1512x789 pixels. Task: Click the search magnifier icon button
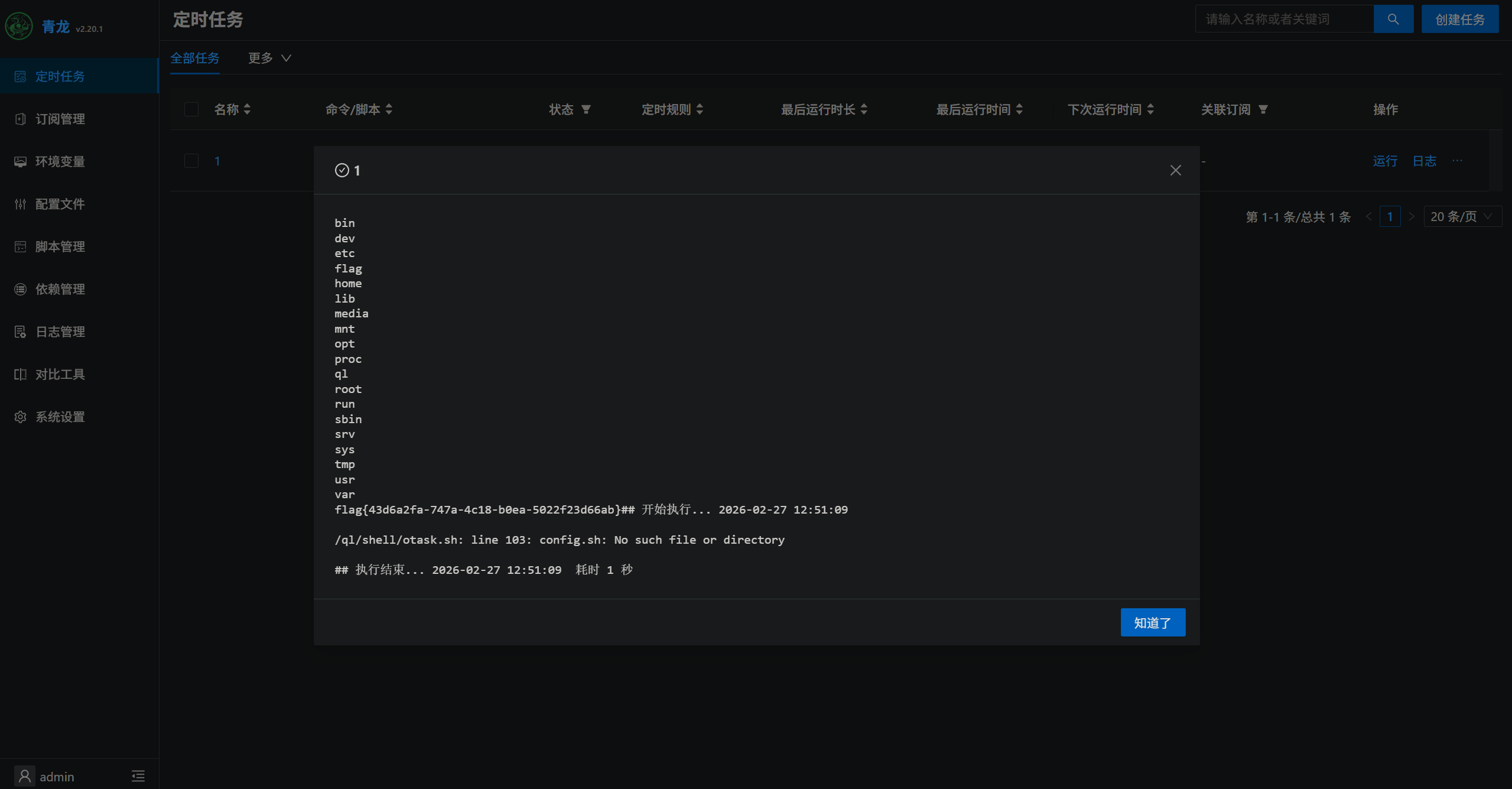click(1393, 20)
